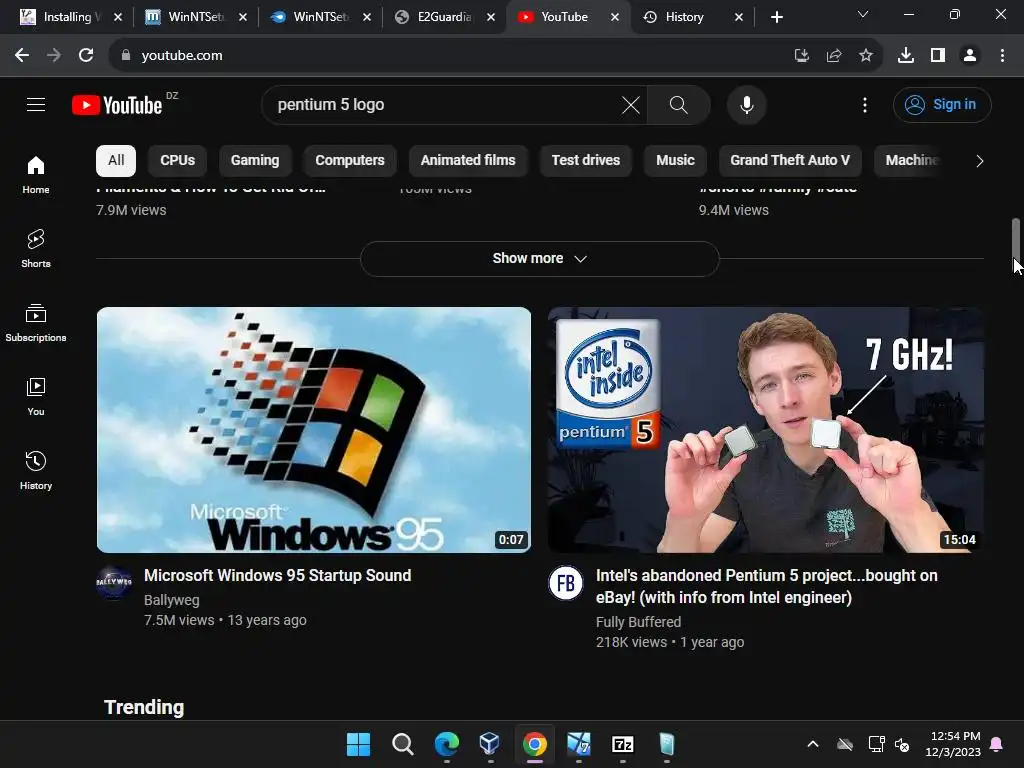Click the muted volume tray icon
The width and height of the screenshot is (1024, 768).
[x=902, y=744]
